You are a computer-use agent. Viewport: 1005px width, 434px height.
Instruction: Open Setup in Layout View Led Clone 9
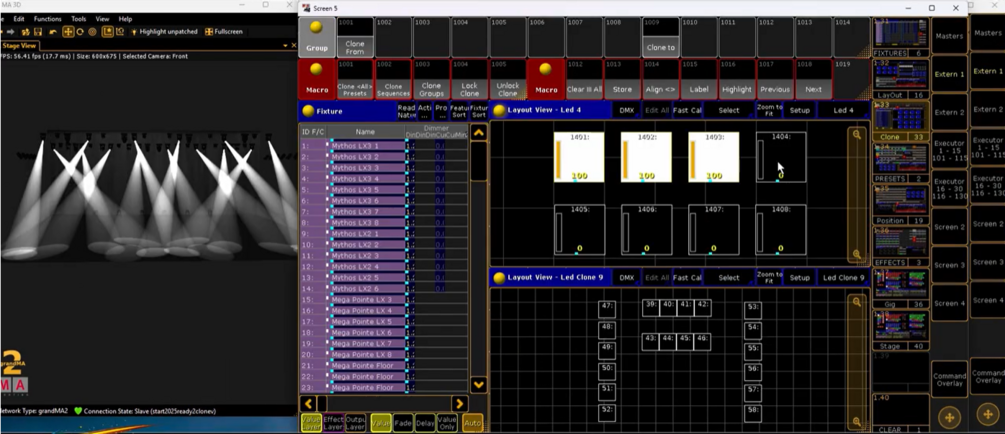click(x=799, y=278)
